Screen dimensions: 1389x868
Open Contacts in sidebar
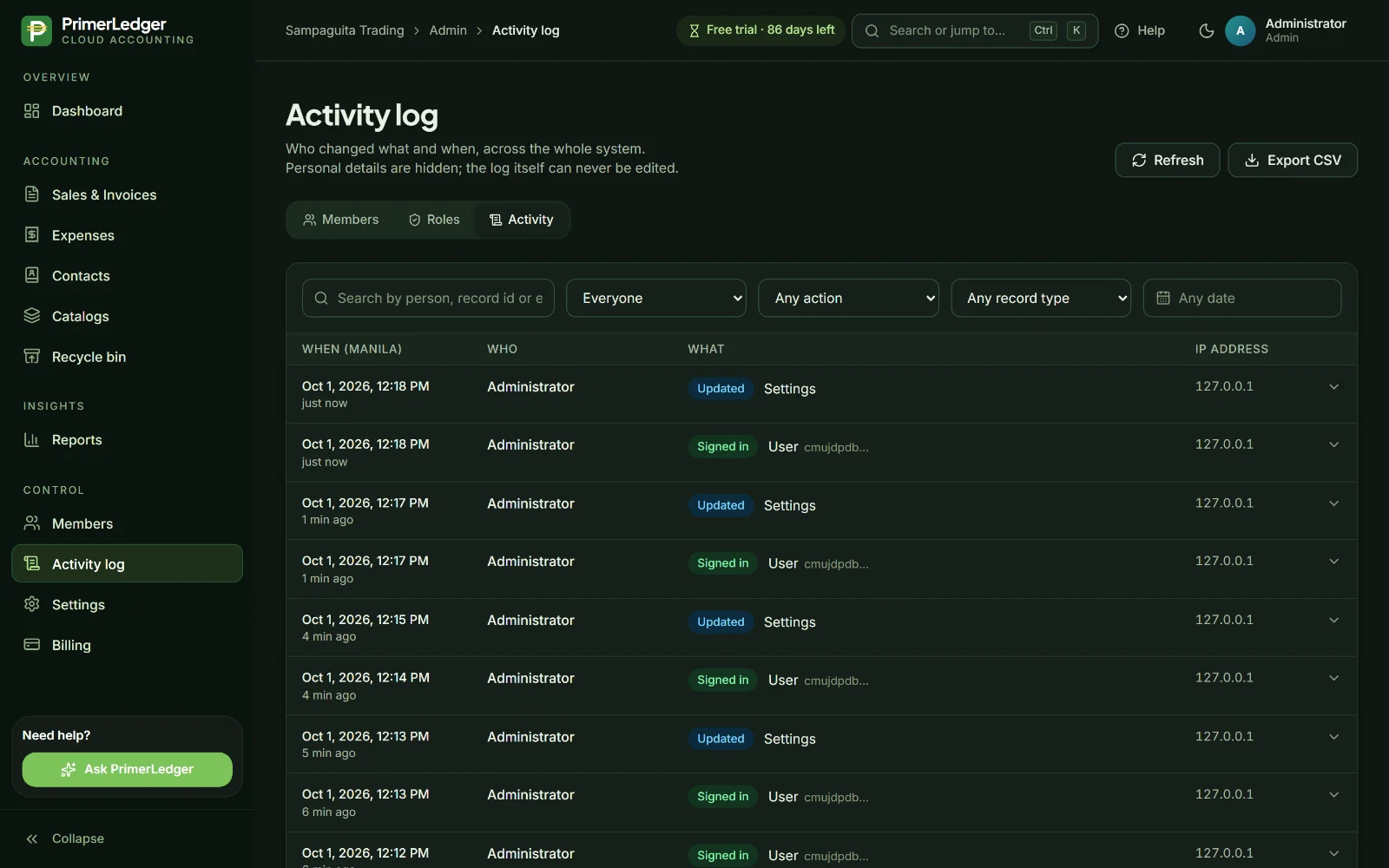(x=127, y=276)
